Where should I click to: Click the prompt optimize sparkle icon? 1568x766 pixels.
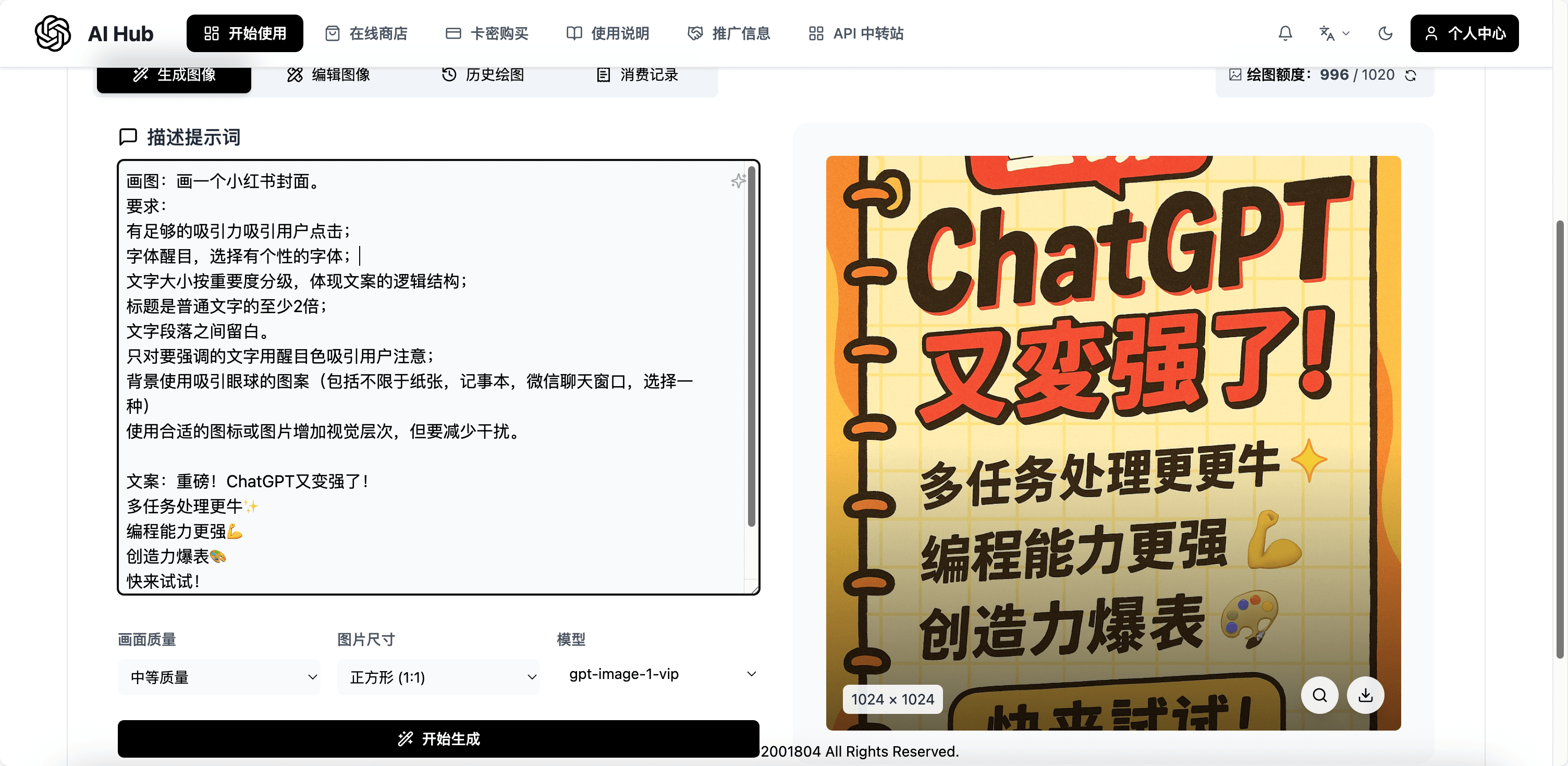point(738,181)
